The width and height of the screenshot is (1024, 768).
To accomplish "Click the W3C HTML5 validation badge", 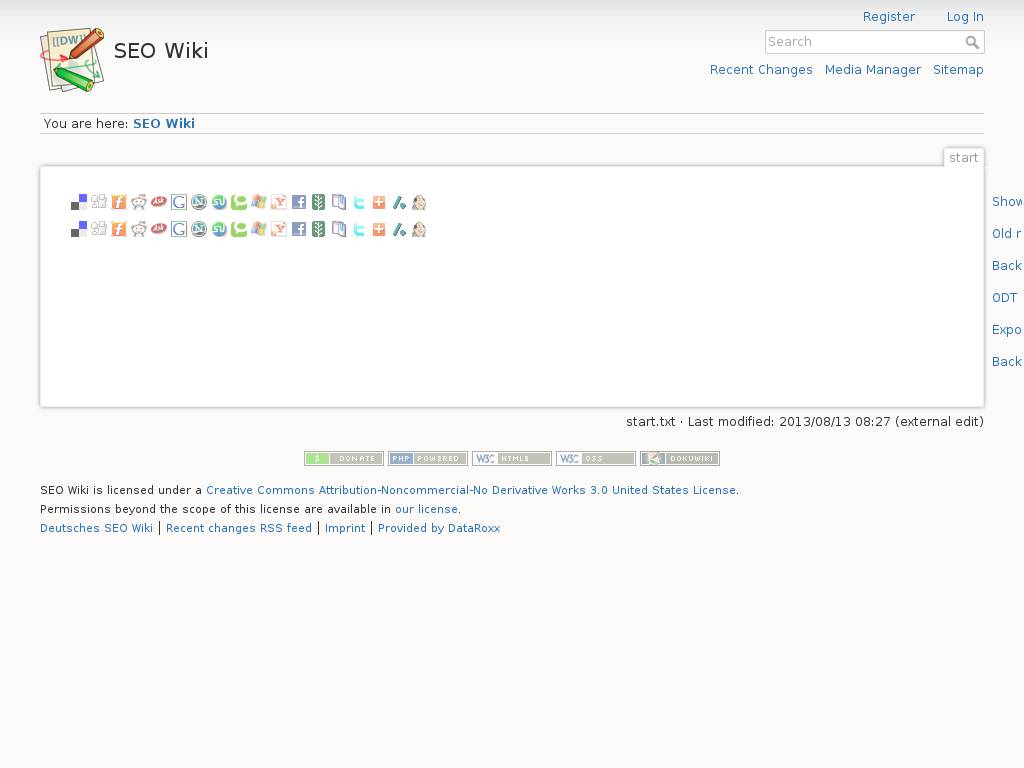I will (512, 459).
